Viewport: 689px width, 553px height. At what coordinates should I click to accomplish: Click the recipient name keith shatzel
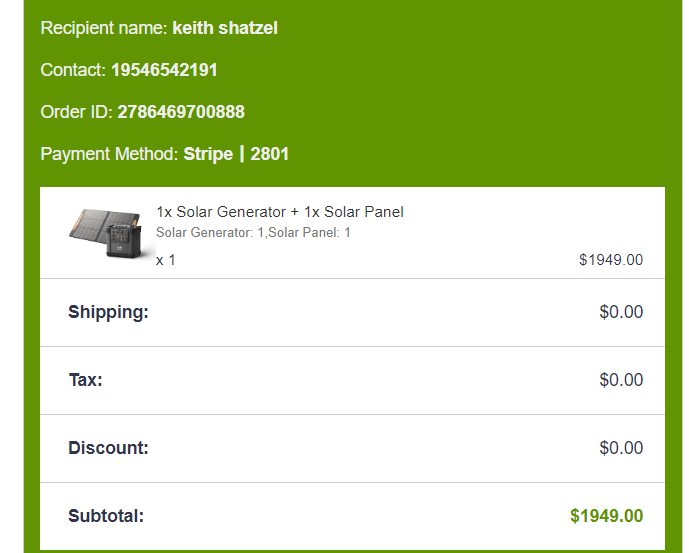(x=225, y=28)
